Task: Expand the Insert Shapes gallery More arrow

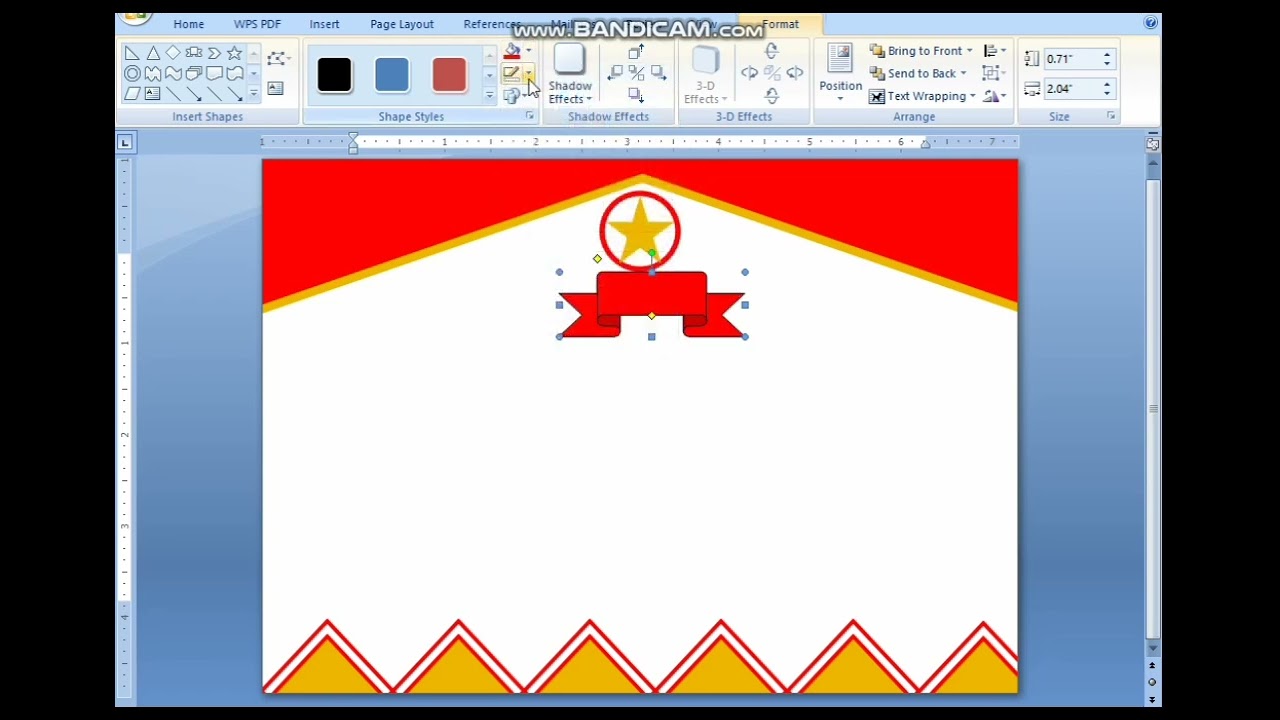Action: [x=254, y=93]
